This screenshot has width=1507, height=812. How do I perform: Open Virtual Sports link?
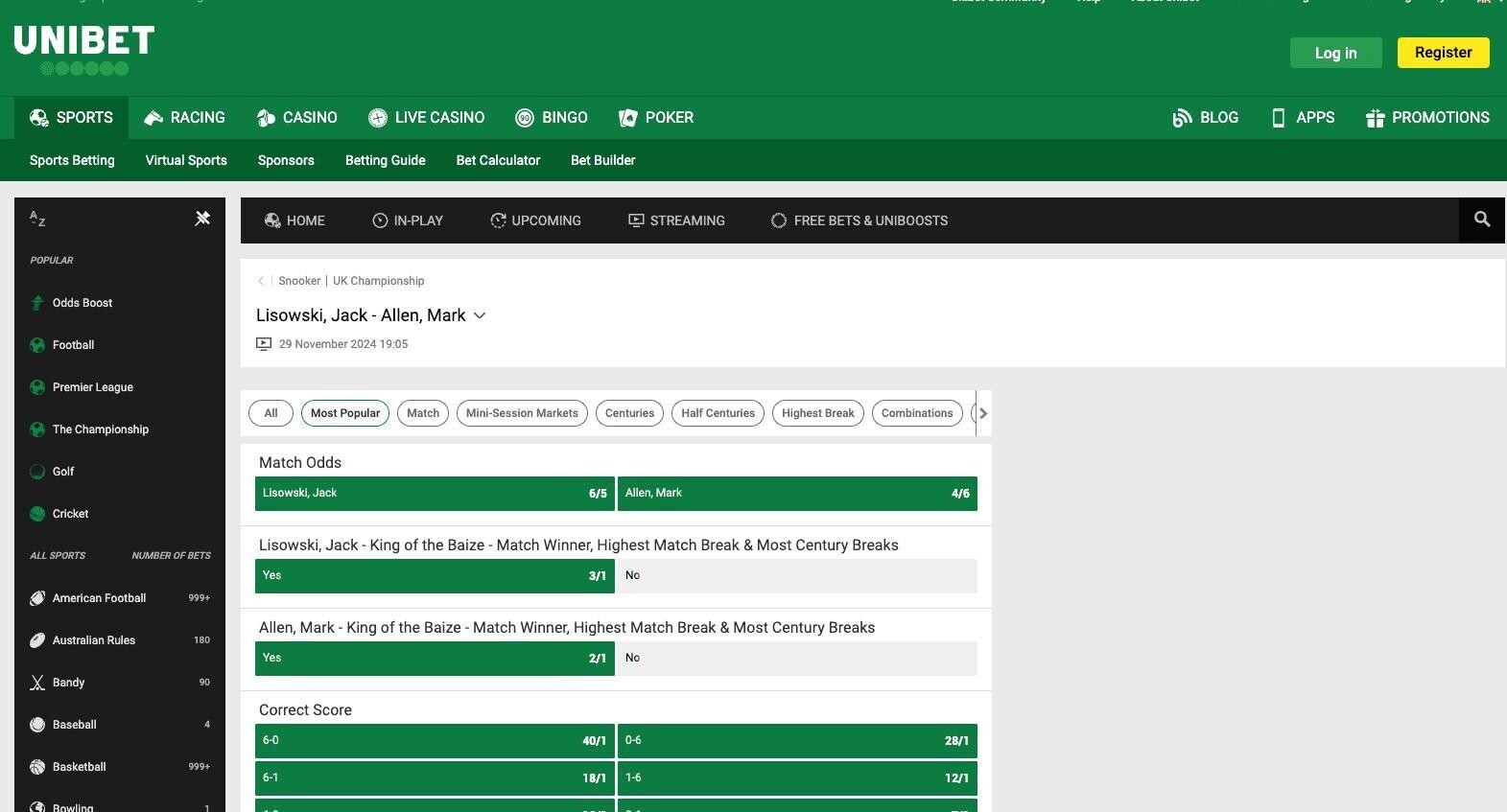point(186,160)
